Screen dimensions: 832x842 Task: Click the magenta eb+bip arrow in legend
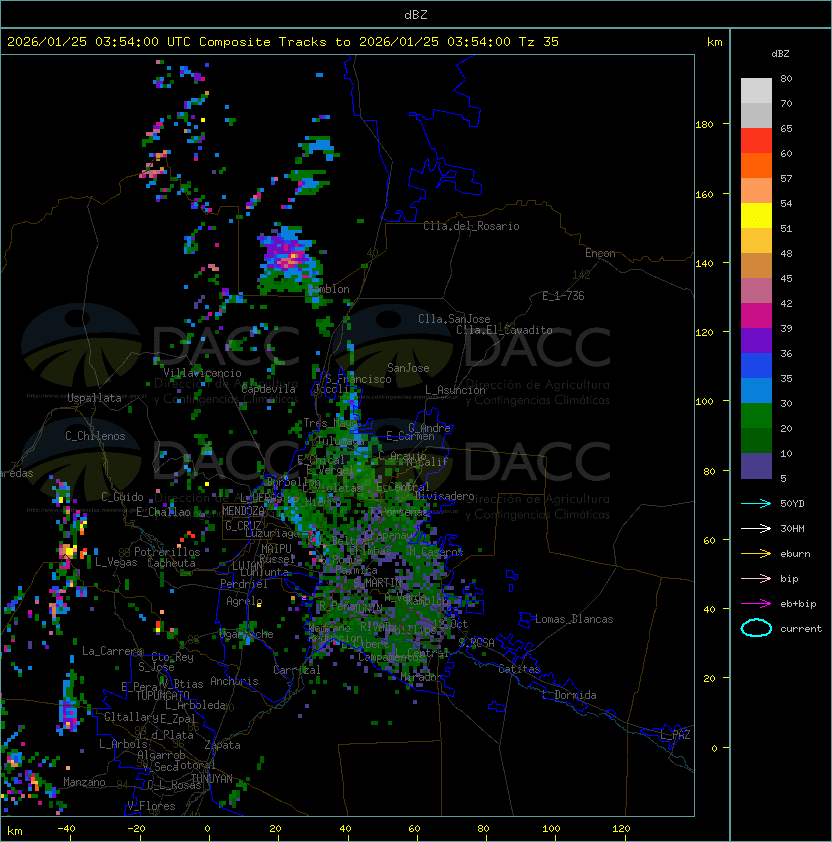pyautogui.click(x=756, y=604)
